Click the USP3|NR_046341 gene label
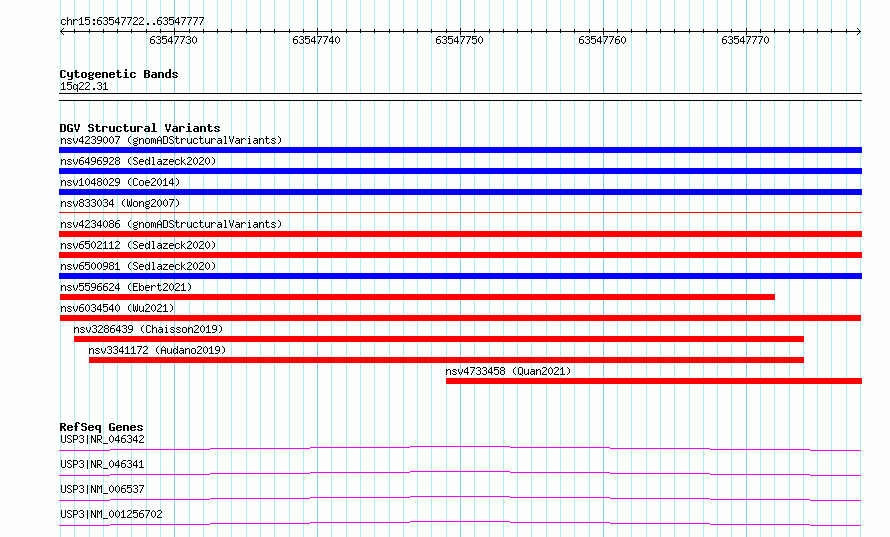The width and height of the screenshot is (890, 537). [102, 464]
